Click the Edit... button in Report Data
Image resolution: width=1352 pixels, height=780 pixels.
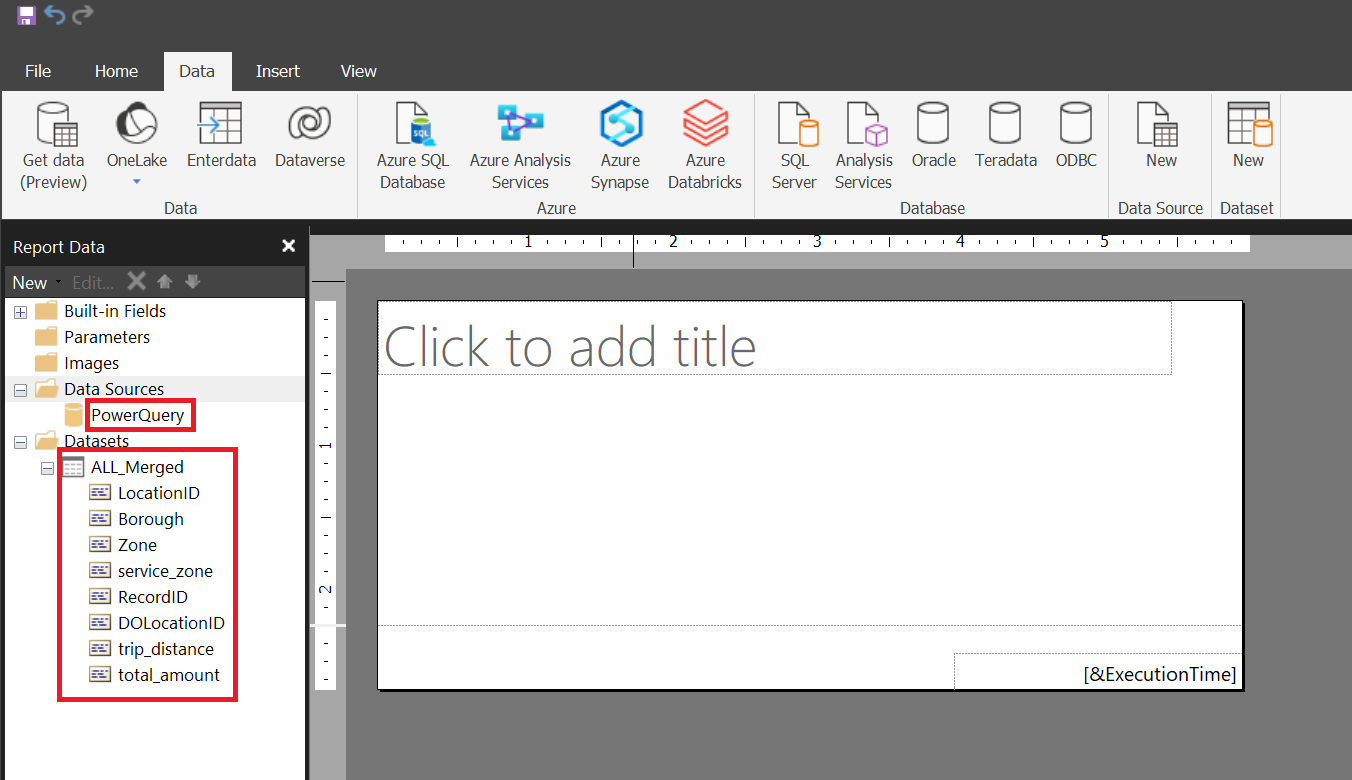tap(93, 283)
